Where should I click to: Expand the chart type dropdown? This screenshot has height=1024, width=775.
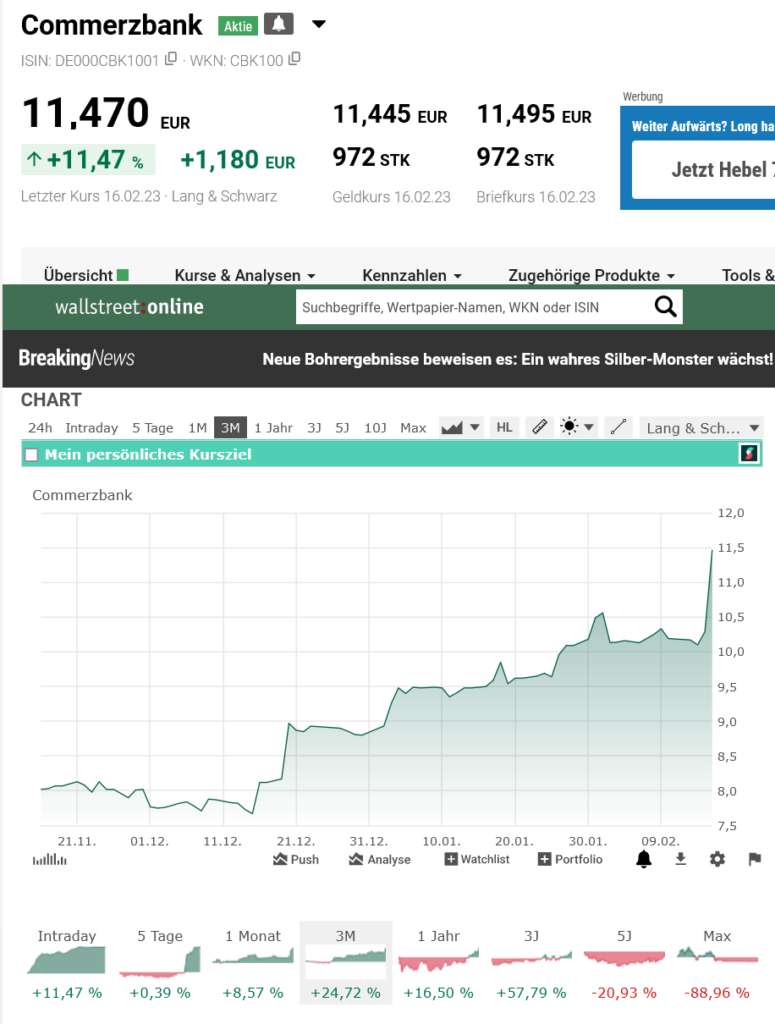(x=462, y=427)
